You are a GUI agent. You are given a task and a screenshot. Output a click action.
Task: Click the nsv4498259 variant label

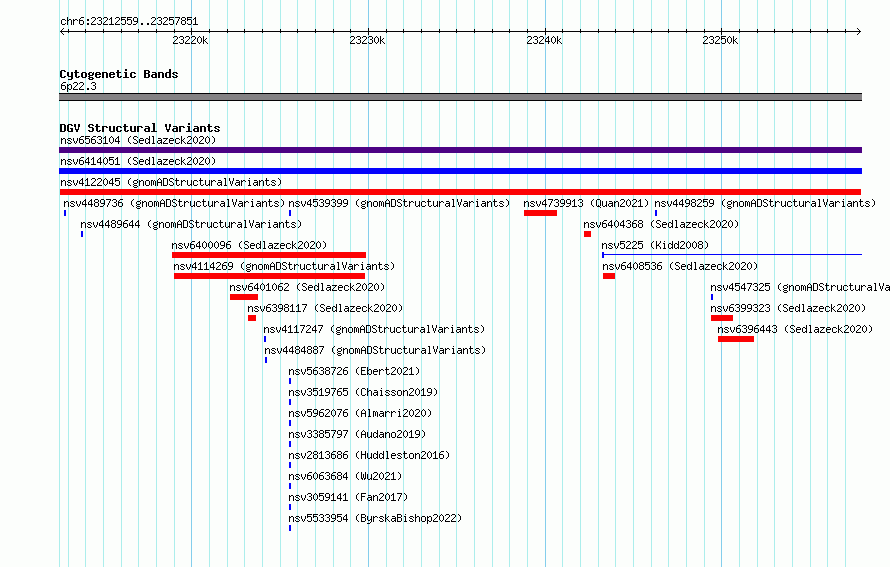click(765, 203)
